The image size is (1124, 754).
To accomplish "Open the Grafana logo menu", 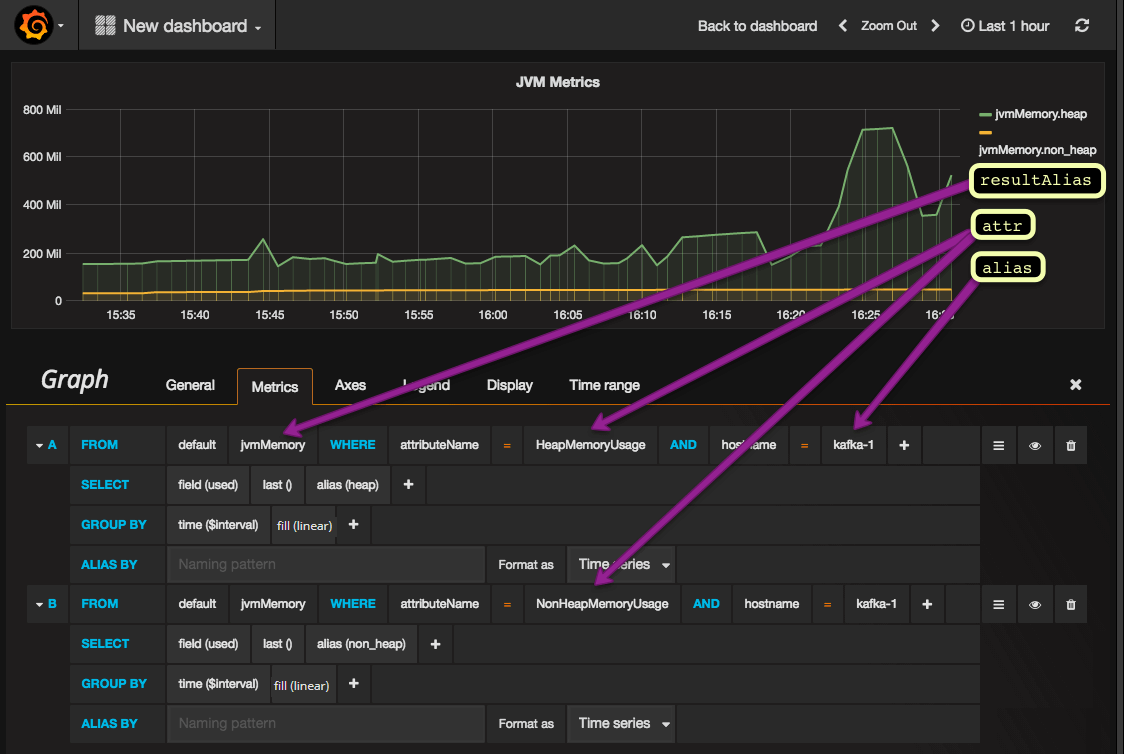I will tap(39, 25).
